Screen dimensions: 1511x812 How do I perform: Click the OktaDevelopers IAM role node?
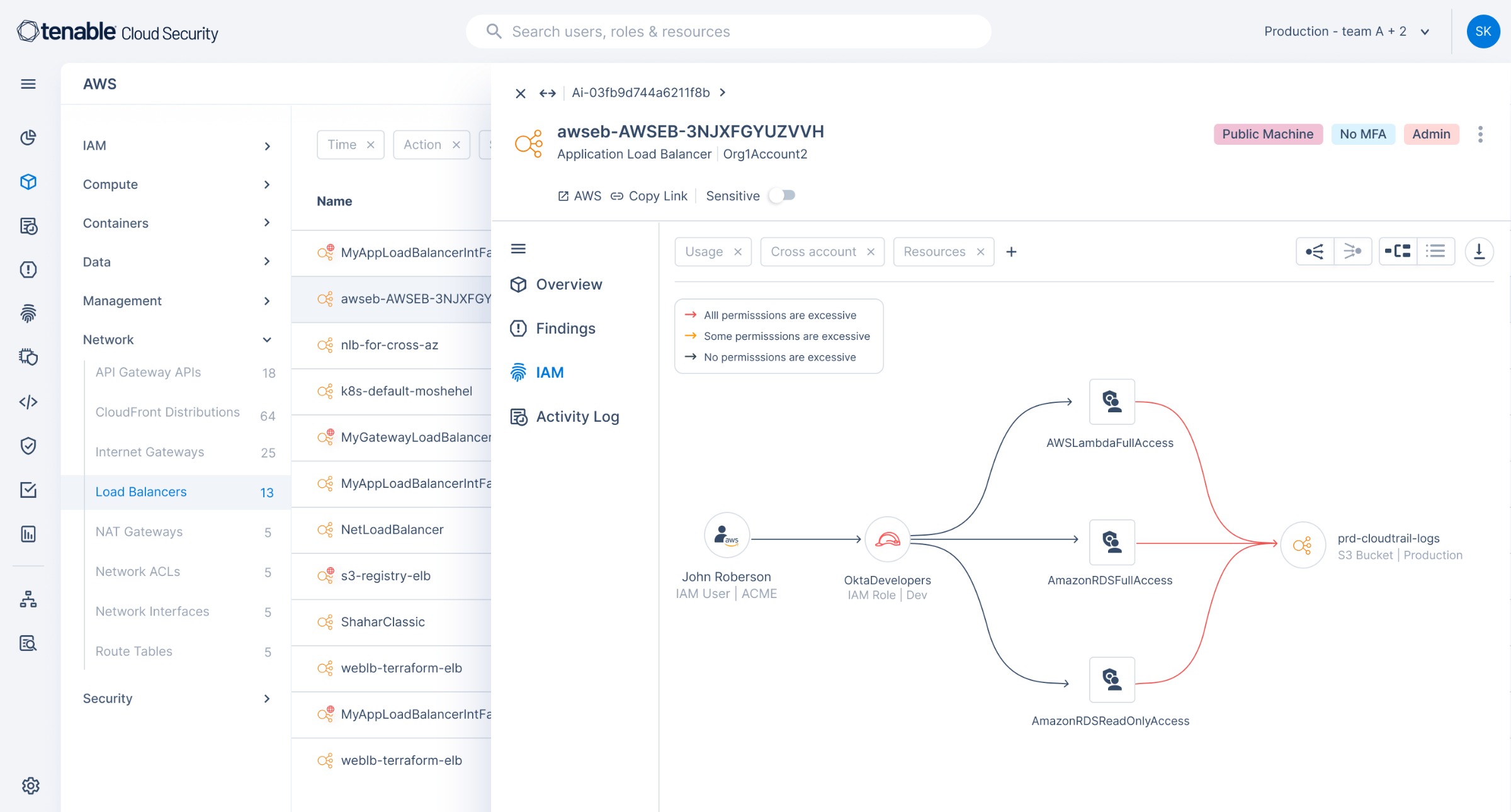point(888,539)
